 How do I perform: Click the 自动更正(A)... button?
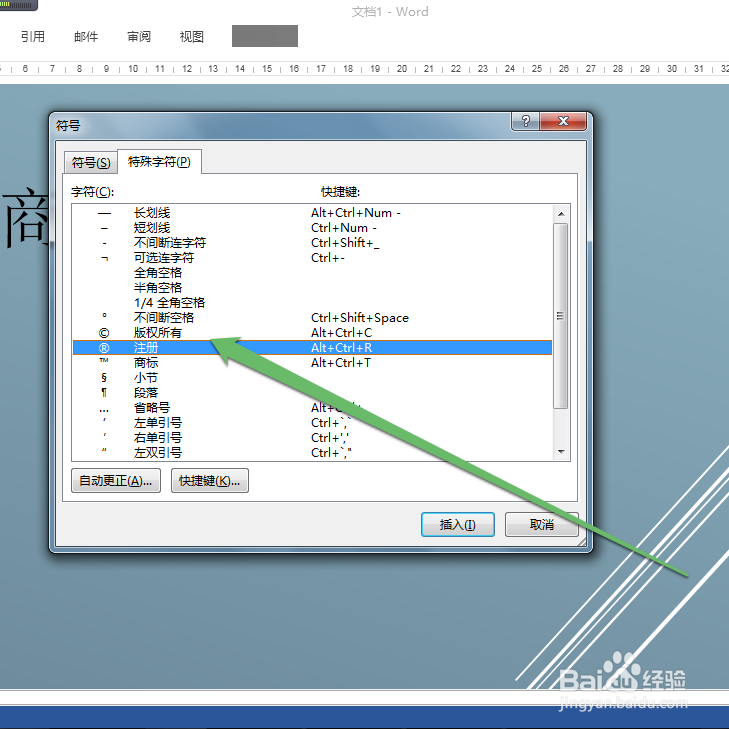point(116,481)
